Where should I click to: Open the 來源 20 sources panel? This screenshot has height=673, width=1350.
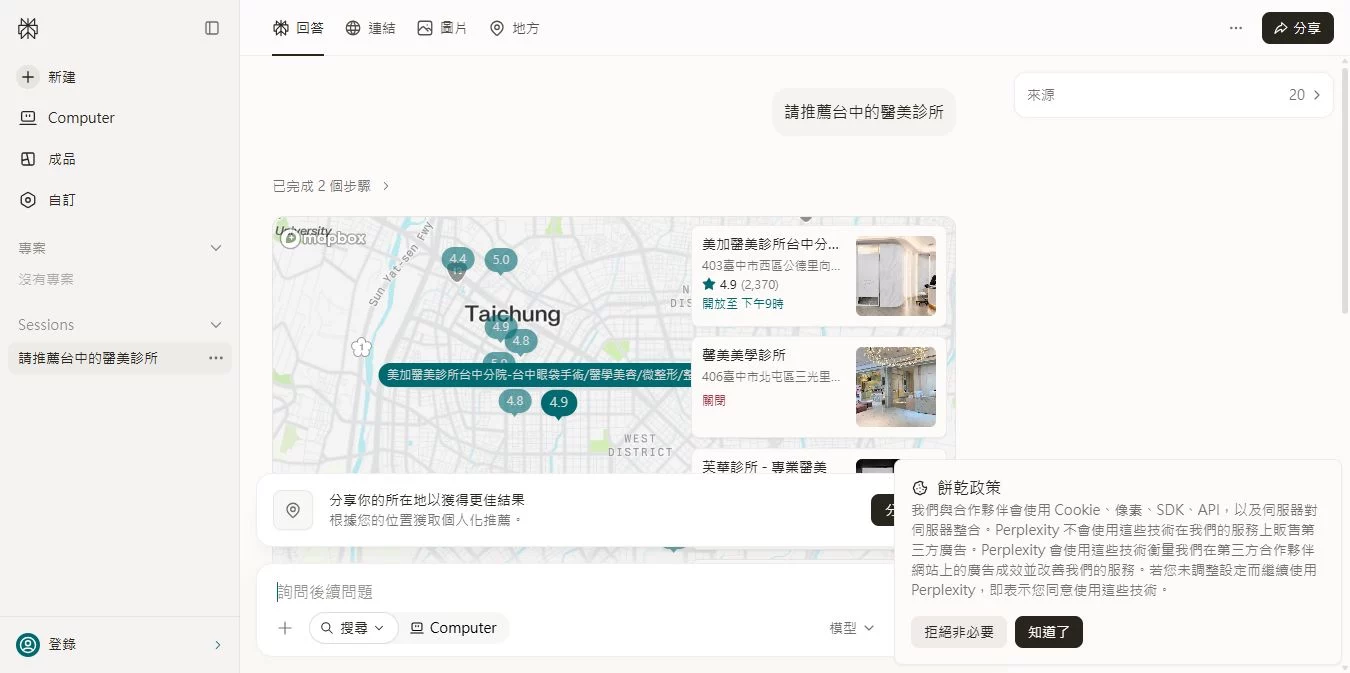tap(1174, 95)
